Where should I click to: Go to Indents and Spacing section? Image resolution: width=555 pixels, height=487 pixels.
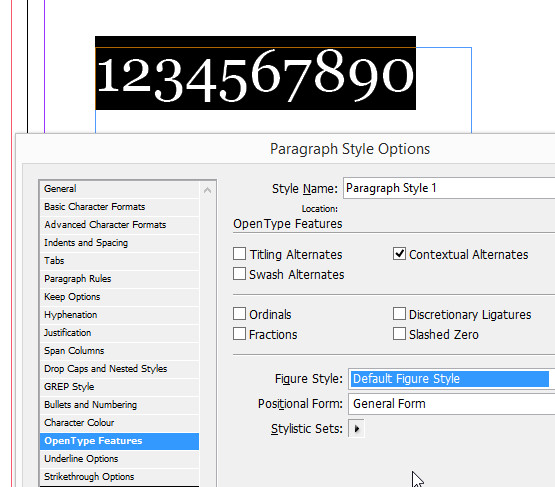pos(119,243)
